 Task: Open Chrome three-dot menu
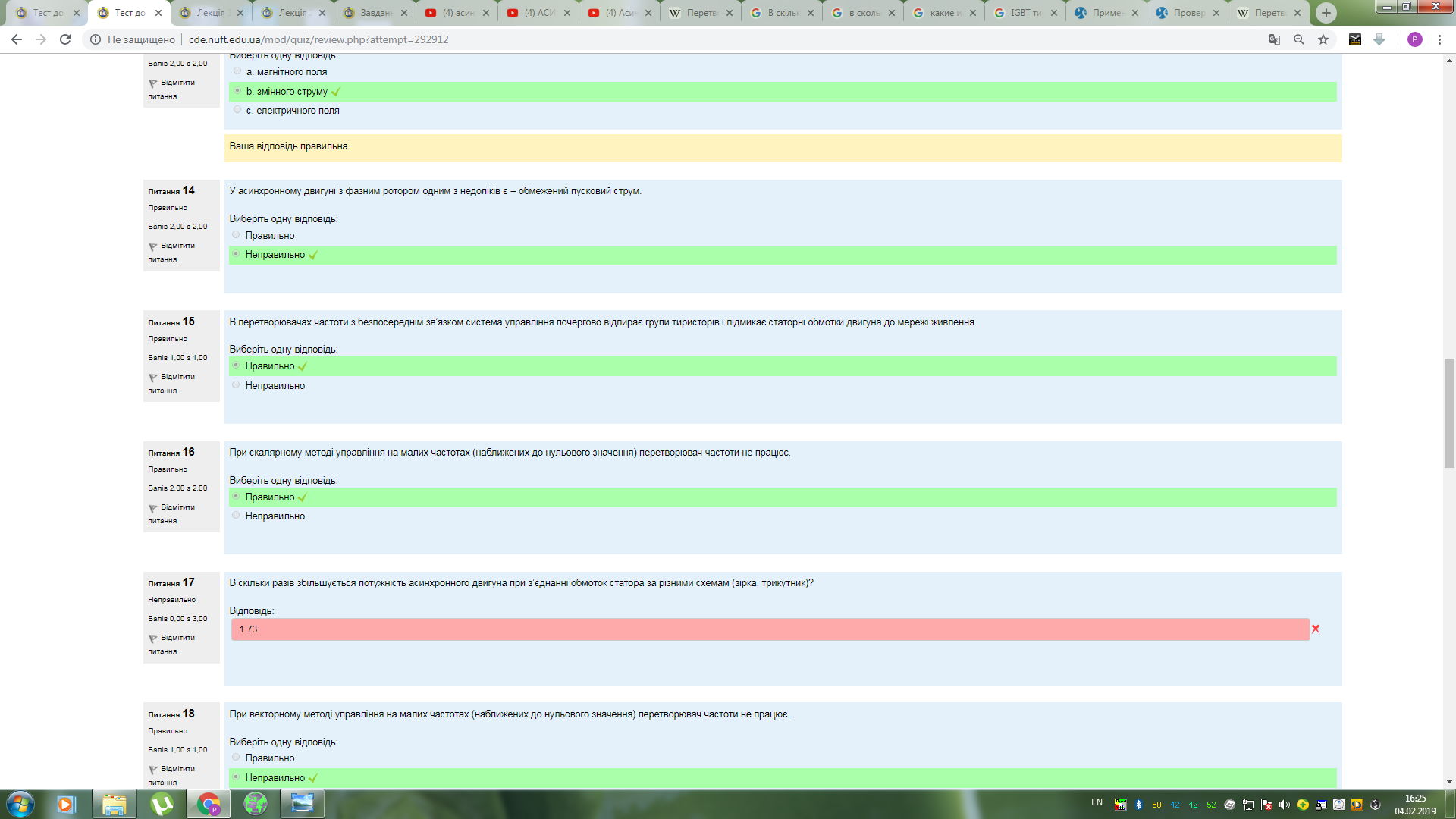[1439, 39]
